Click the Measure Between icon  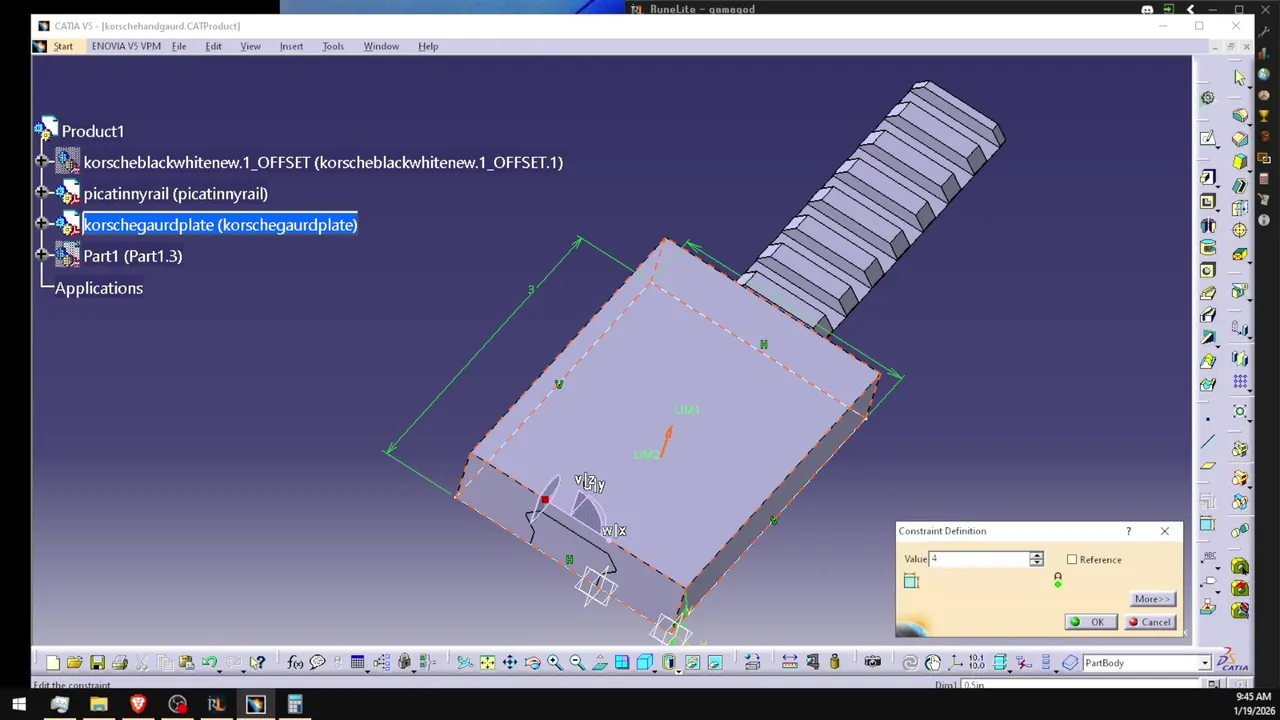(x=789, y=662)
